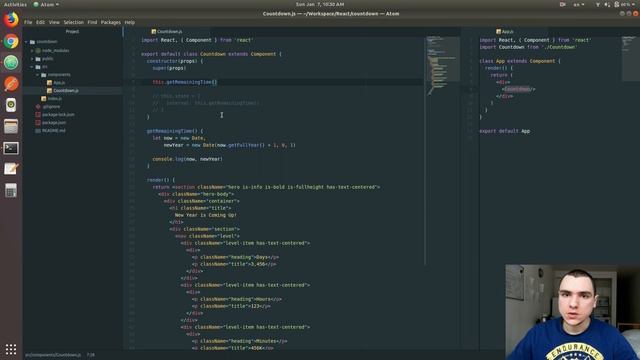
Task: Click the index.js file icon in tree
Action: point(44,98)
